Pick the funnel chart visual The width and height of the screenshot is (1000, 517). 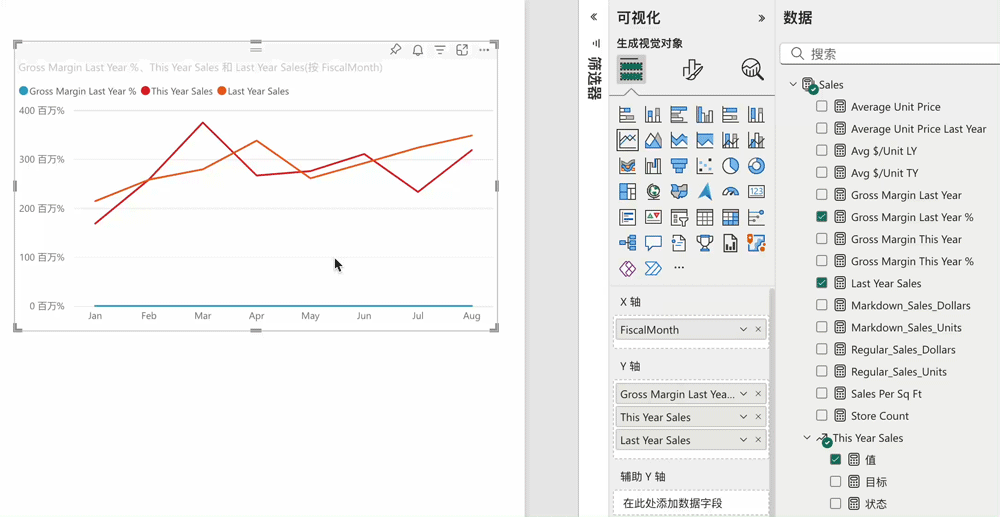tap(679, 166)
